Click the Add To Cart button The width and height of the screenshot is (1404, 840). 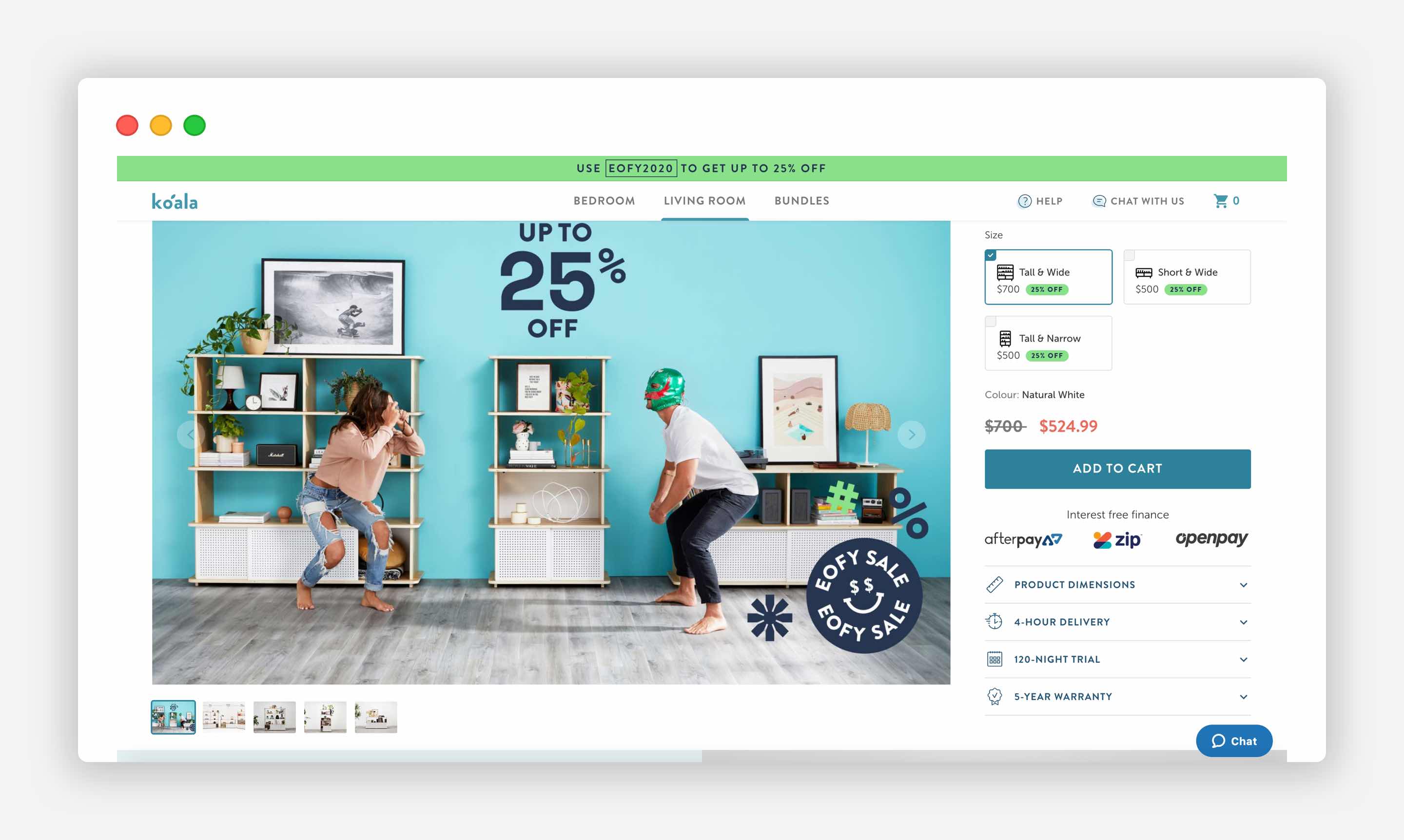[x=1117, y=469]
